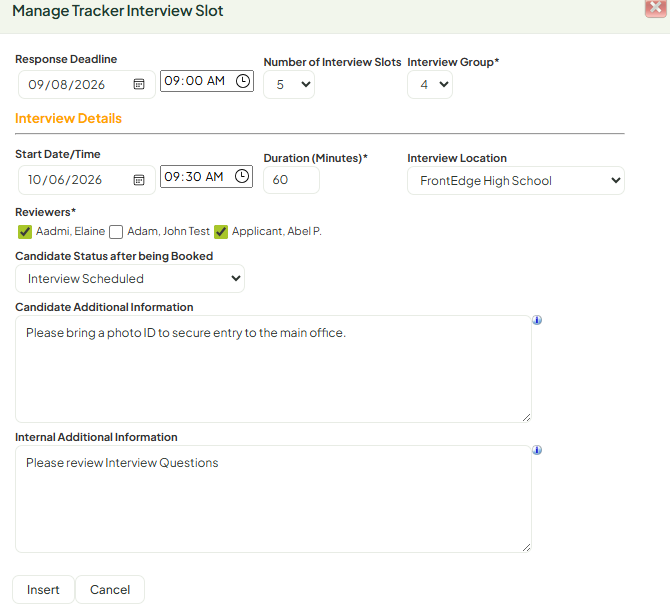This screenshot has width=670, height=604.
Task: Click the Start Date/Time label
Action: coord(58,154)
